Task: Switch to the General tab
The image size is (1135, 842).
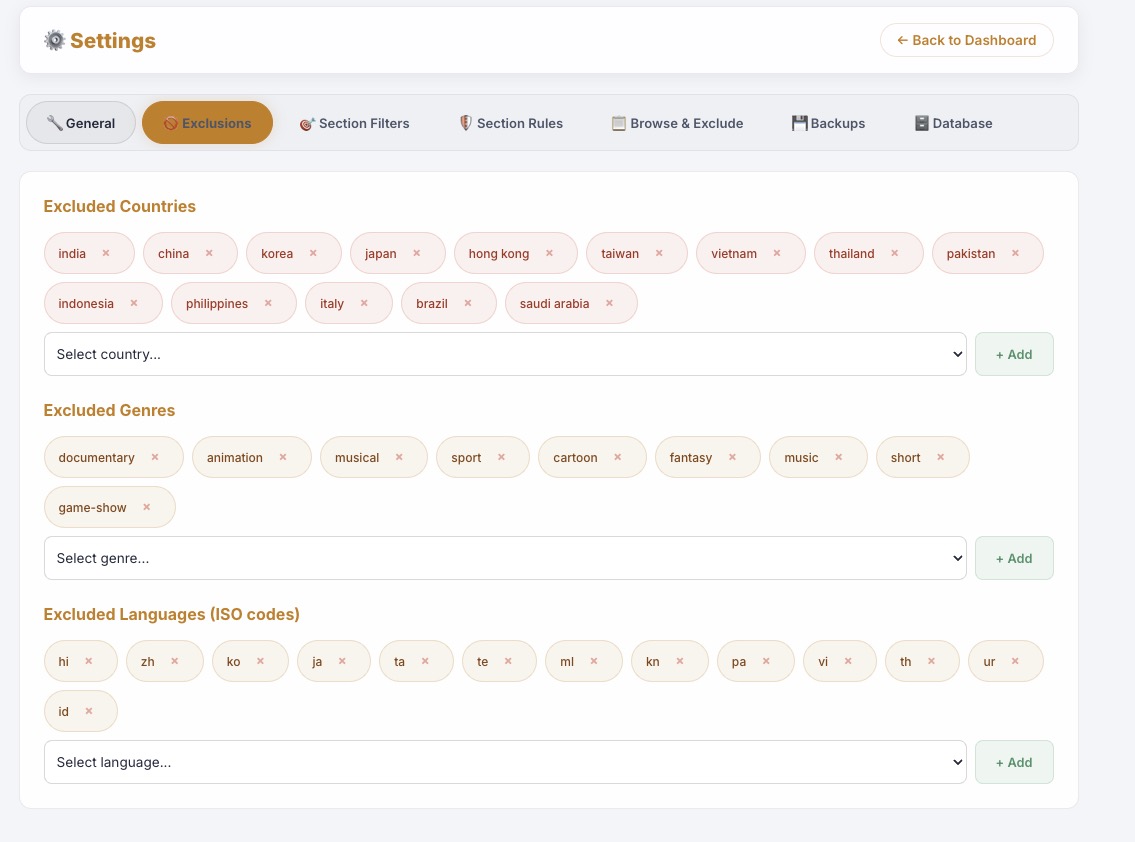Action: click(81, 123)
